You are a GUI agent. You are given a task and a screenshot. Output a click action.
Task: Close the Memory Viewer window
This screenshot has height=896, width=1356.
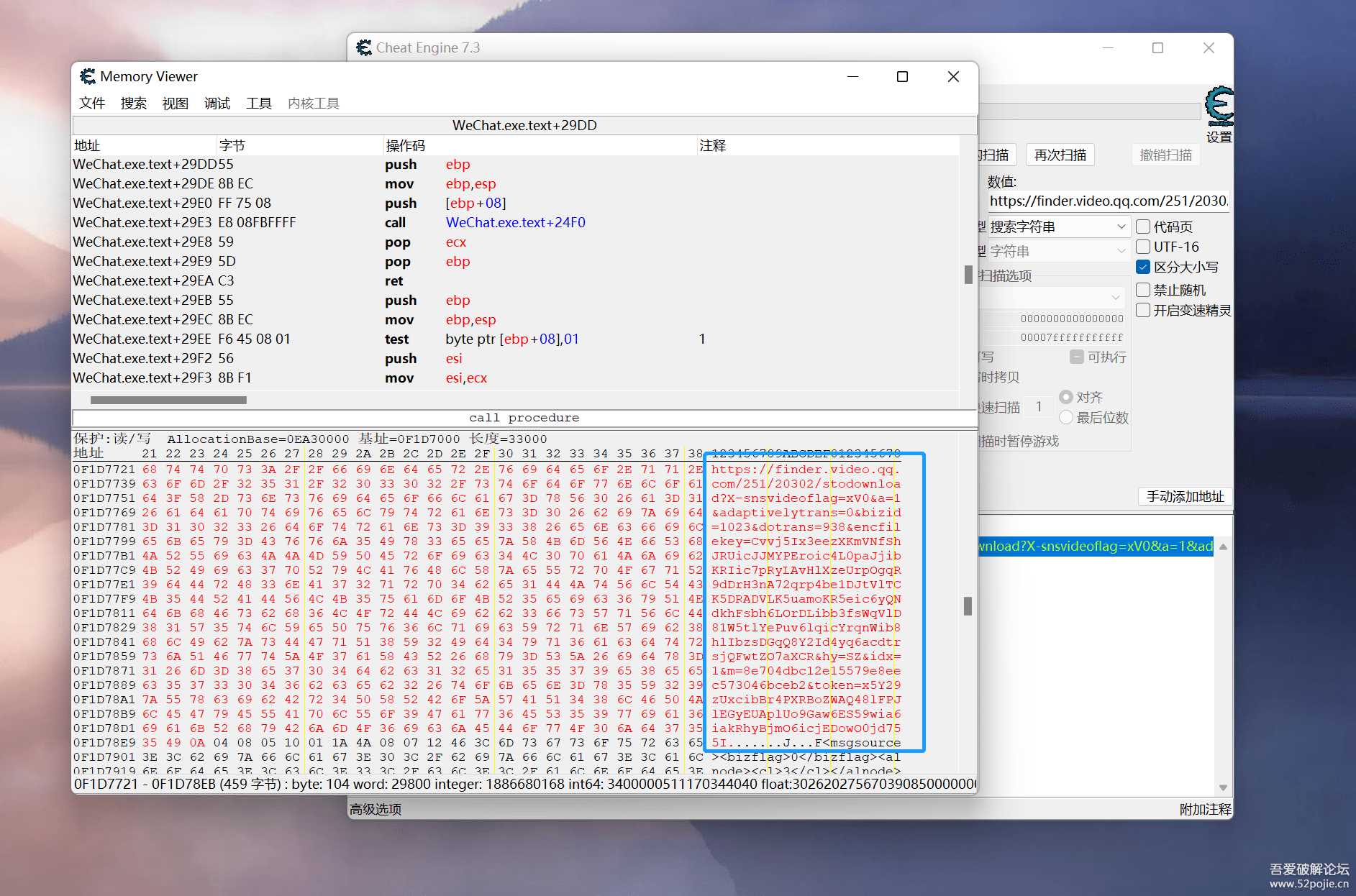coord(953,76)
